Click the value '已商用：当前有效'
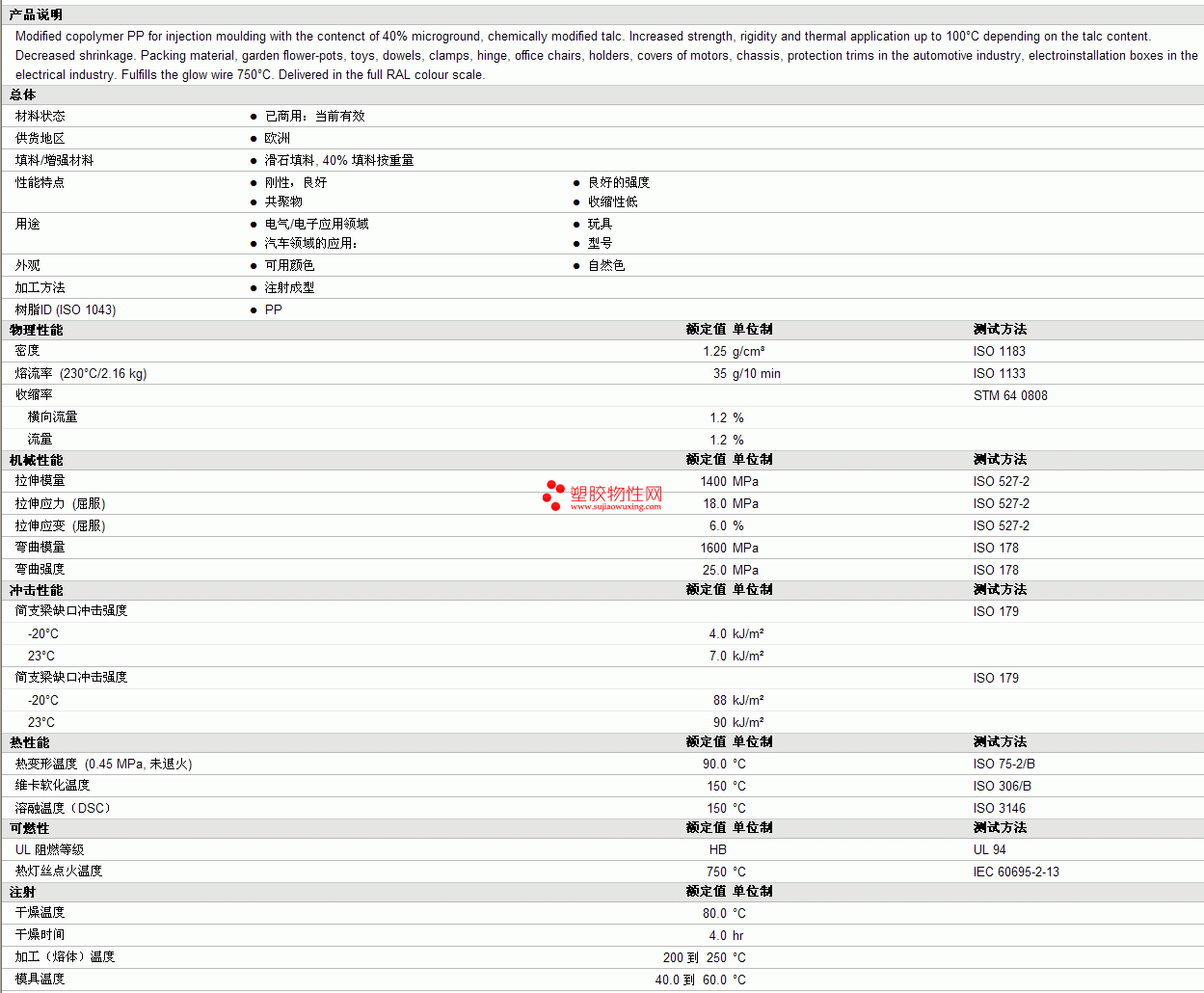Screen dimensions: 1204x993 pyautogui.click(x=315, y=116)
